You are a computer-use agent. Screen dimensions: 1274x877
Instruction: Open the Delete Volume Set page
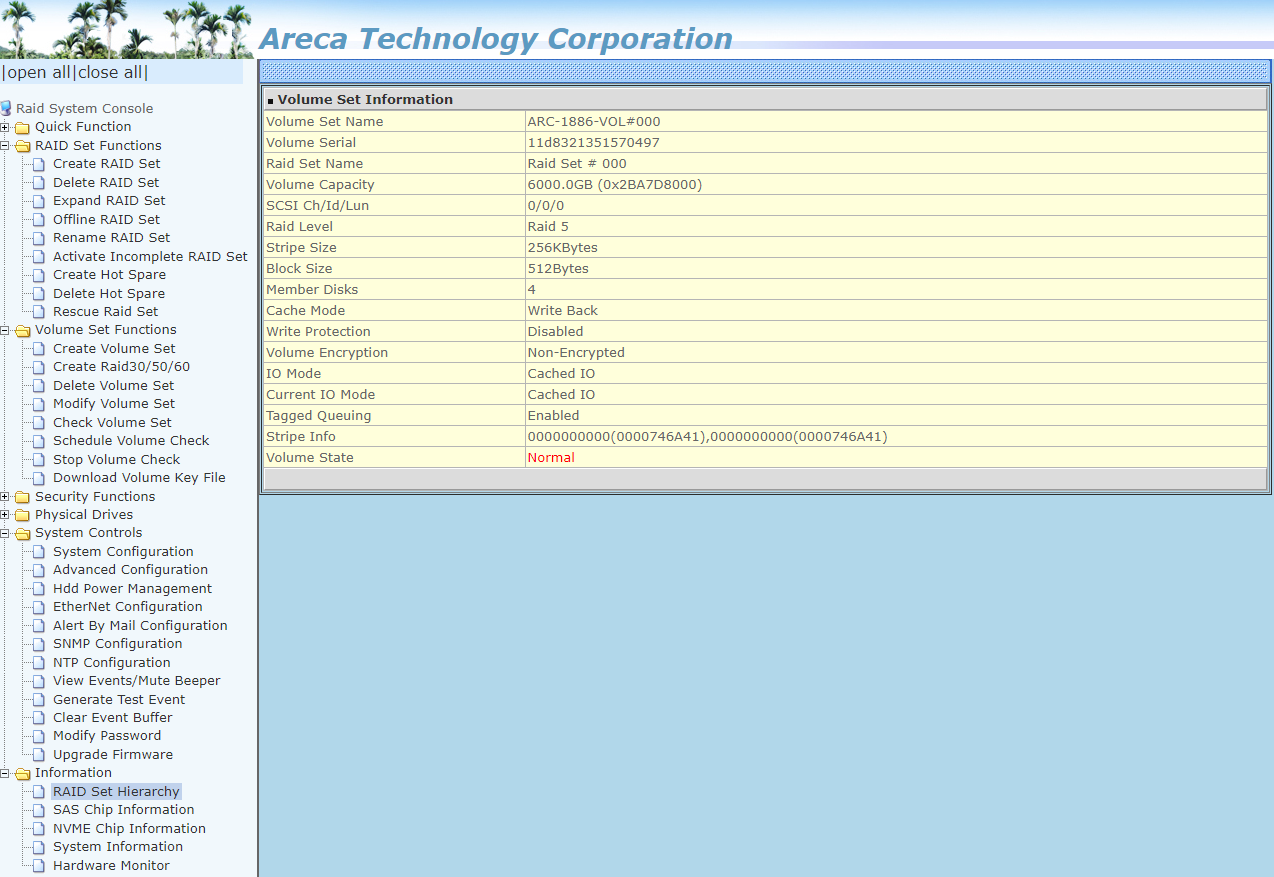tap(113, 386)
